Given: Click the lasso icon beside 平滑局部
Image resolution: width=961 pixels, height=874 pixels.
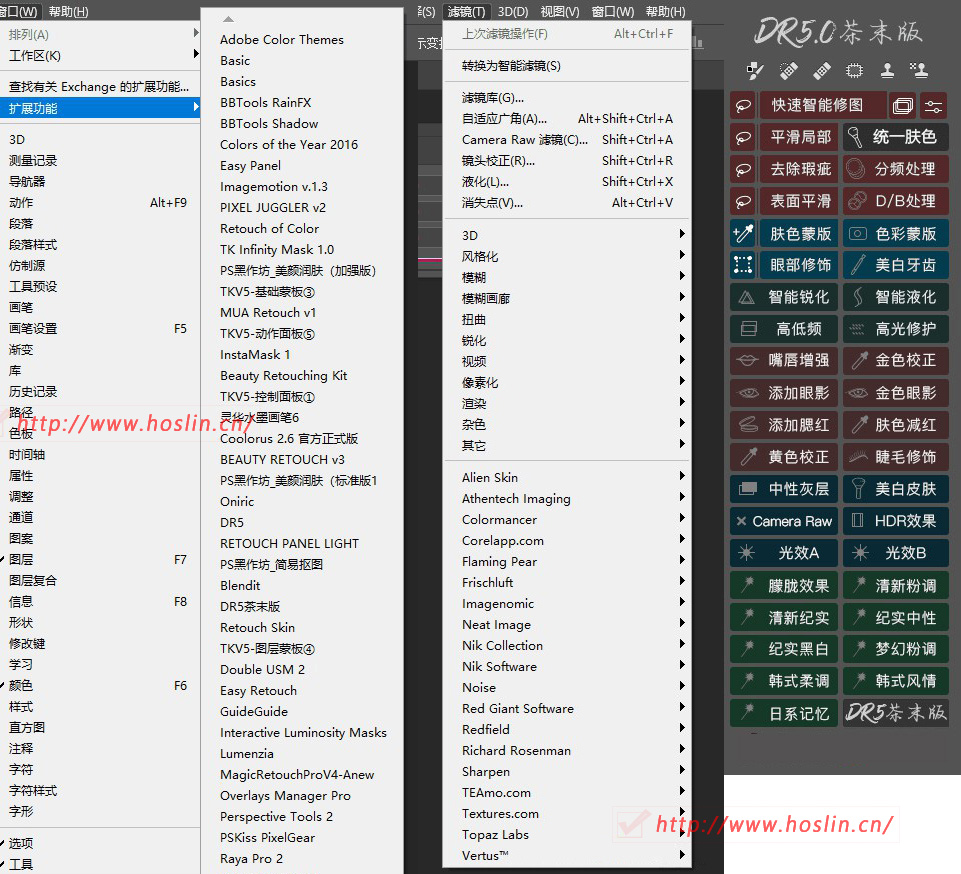Looking at the screenshot, I should (744, 137).
